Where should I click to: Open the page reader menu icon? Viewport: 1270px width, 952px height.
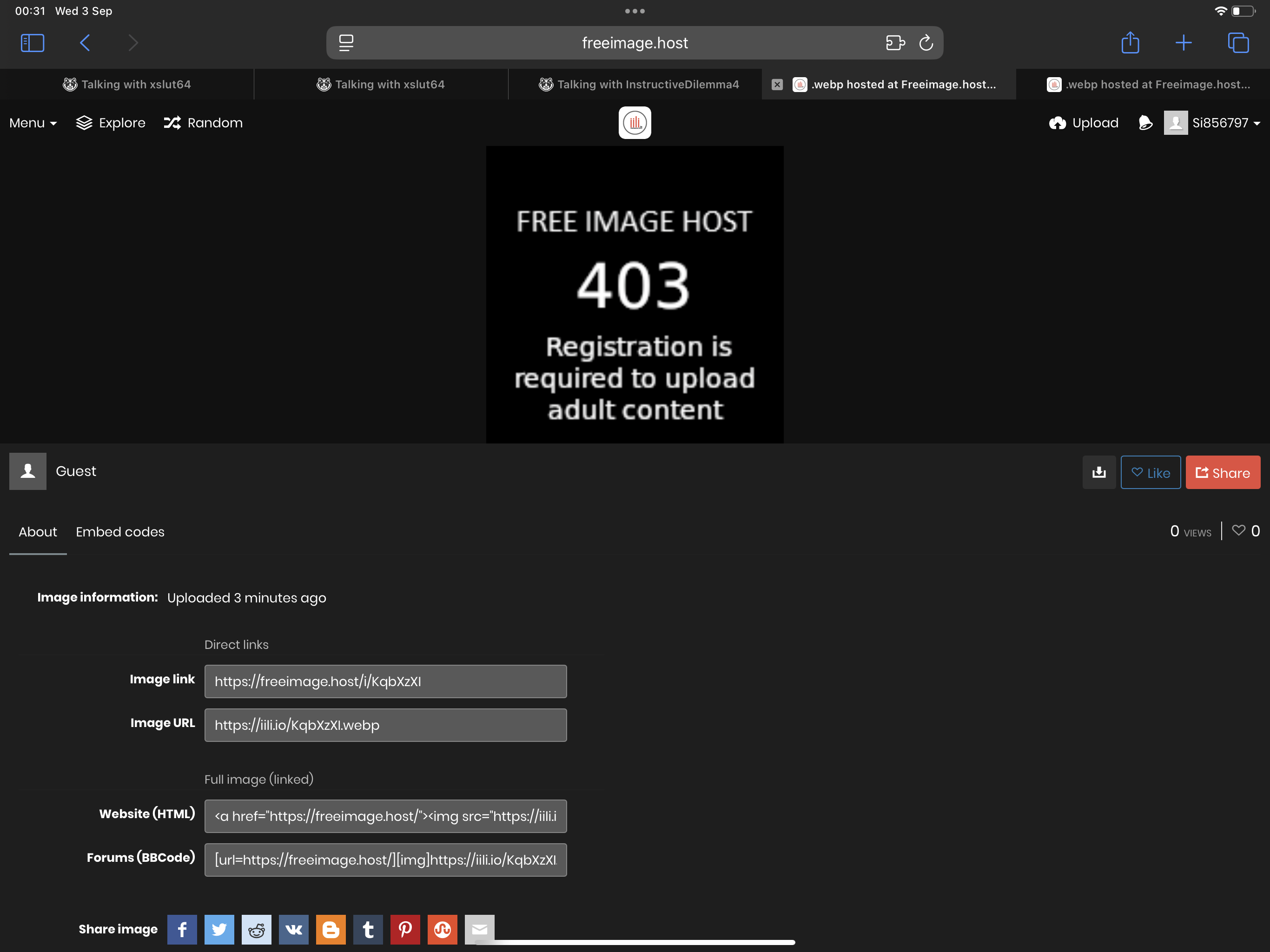point(346,43)
